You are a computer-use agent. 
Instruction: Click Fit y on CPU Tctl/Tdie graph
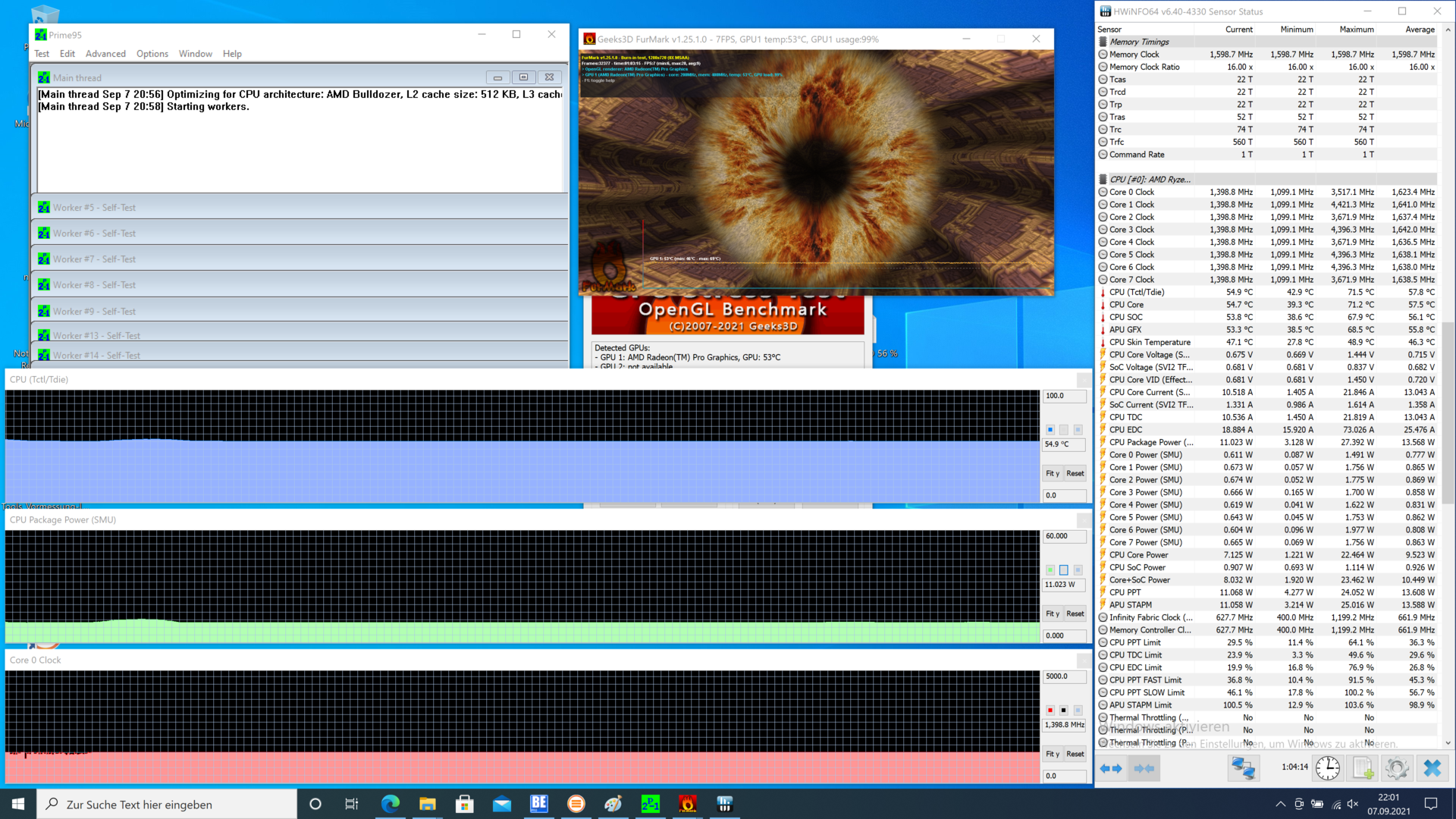1053,473
